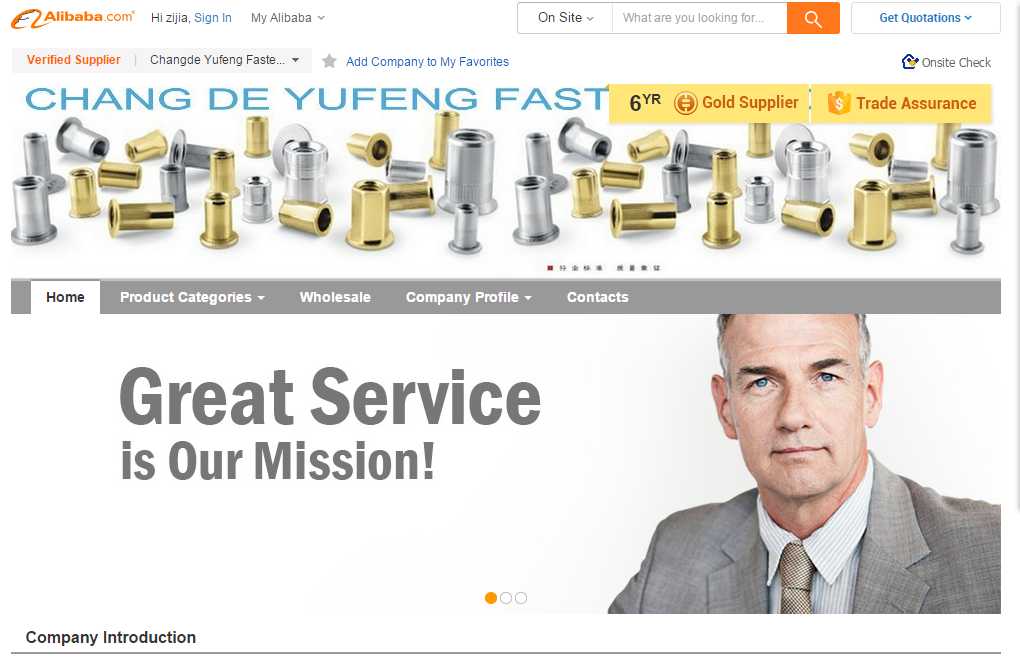The width and height of the screenshot is (1020, 658).
Task: Click the Trade Assurance shield icon
Action: click(839, 103)
